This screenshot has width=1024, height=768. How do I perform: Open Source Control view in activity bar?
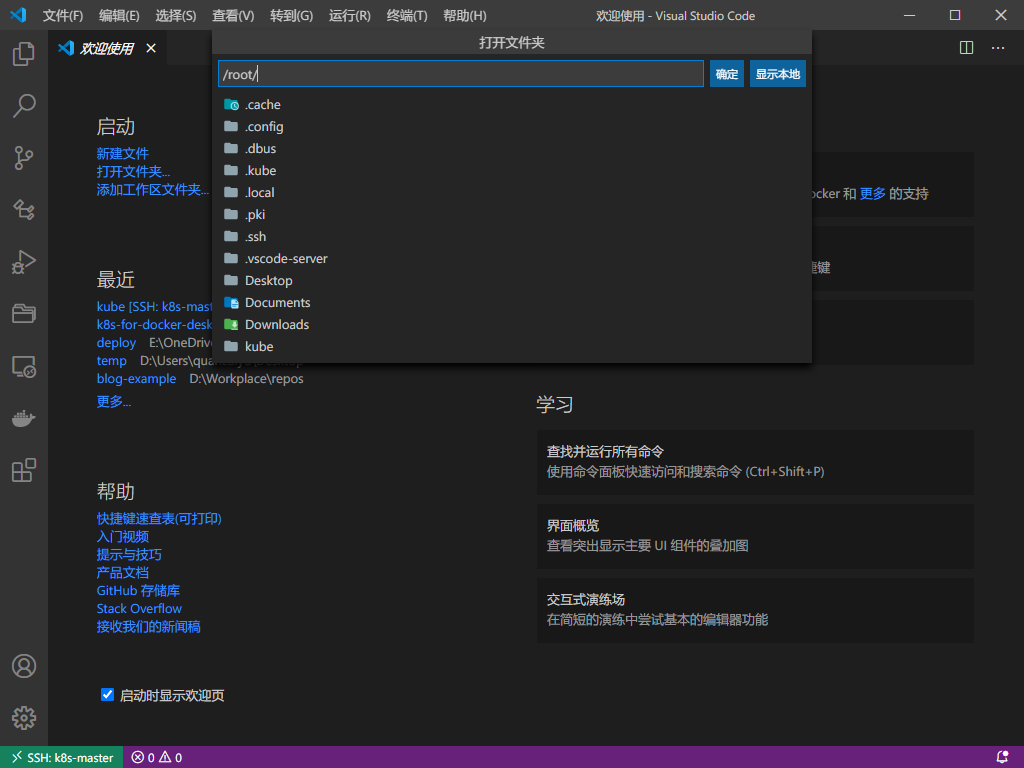24,158
